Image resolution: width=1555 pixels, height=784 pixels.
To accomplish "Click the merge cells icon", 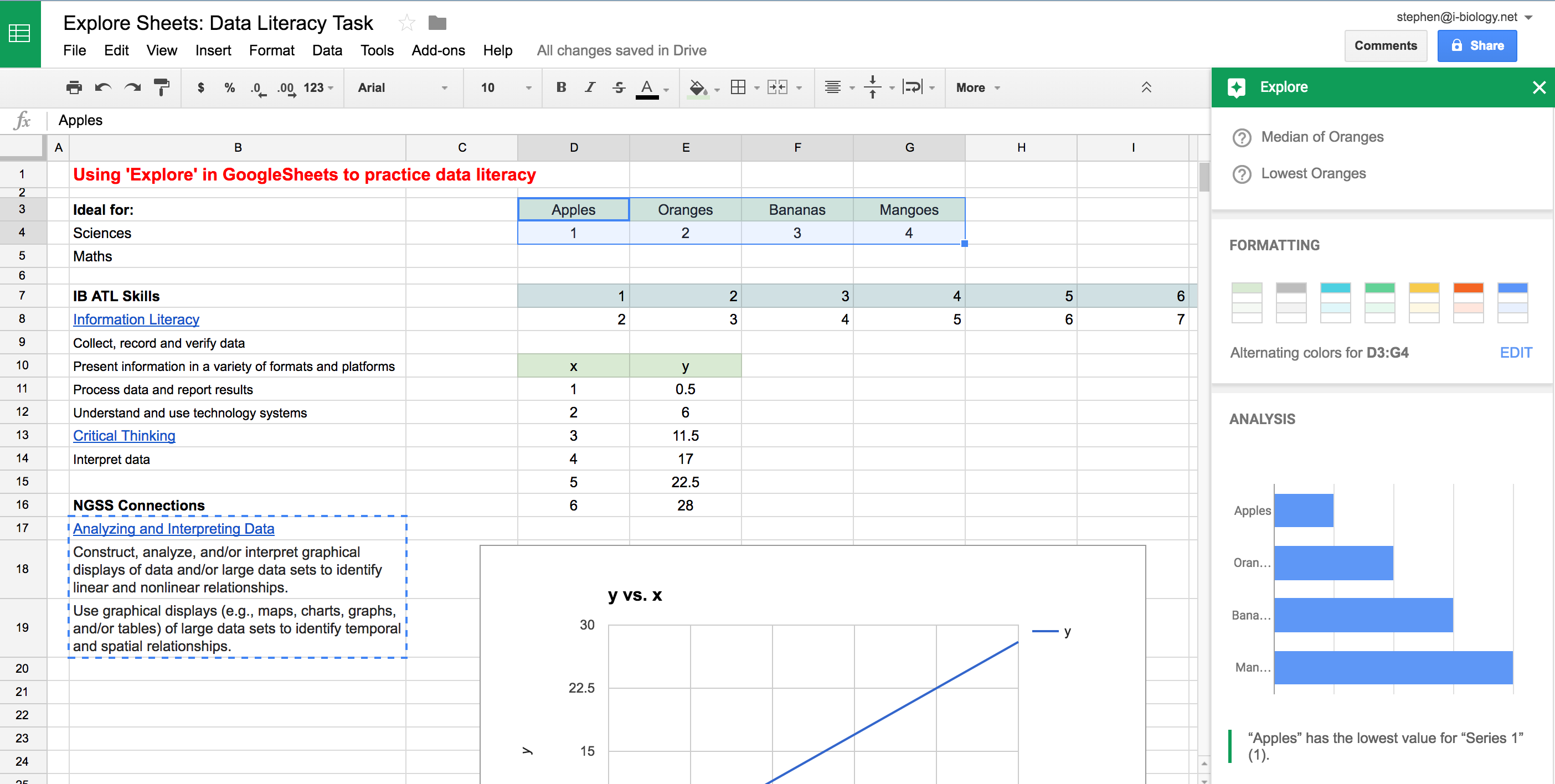I will coord(777,87).
